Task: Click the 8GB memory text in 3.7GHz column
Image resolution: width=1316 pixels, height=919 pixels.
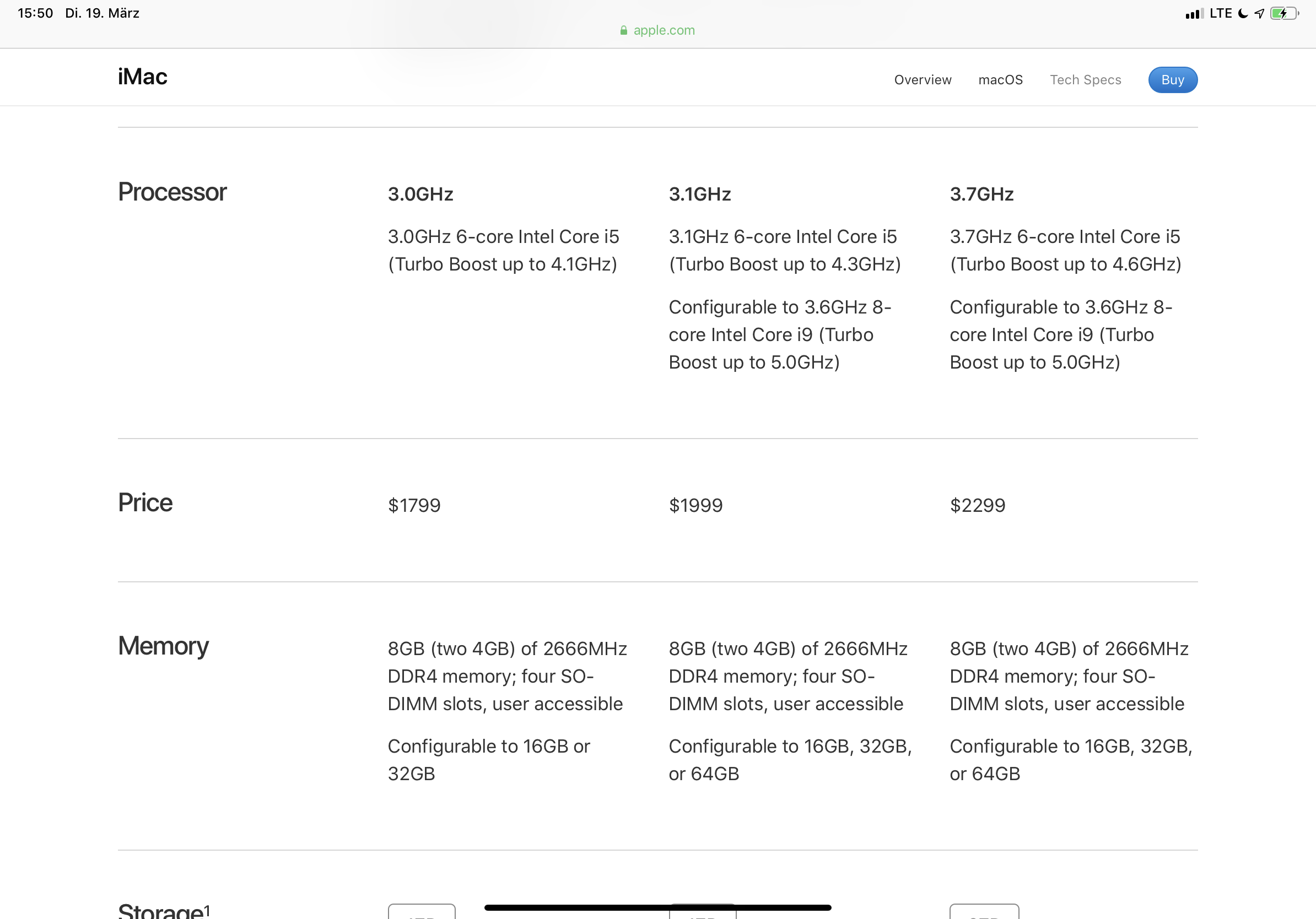Action: click(1069, 676)
